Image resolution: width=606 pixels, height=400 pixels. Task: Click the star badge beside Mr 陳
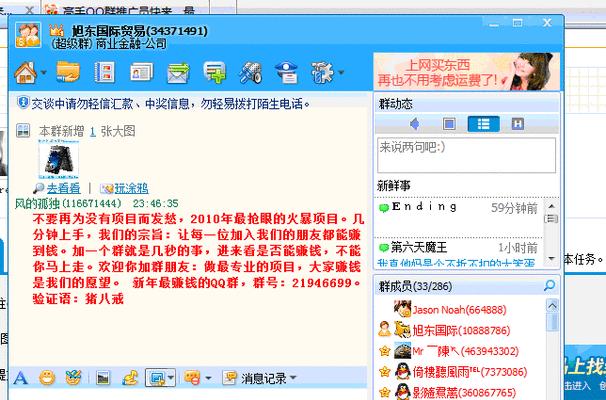pos(385,351)
